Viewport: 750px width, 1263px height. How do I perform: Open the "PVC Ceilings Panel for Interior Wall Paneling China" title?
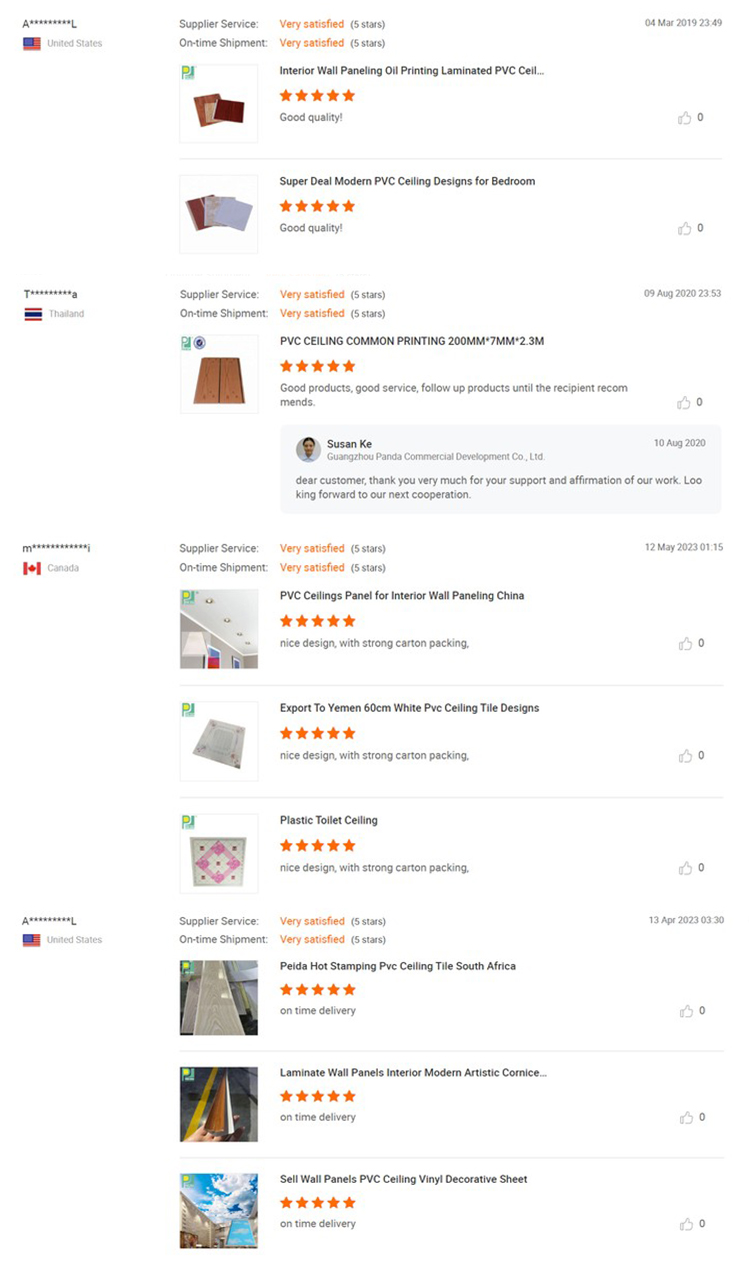point(402,595)
